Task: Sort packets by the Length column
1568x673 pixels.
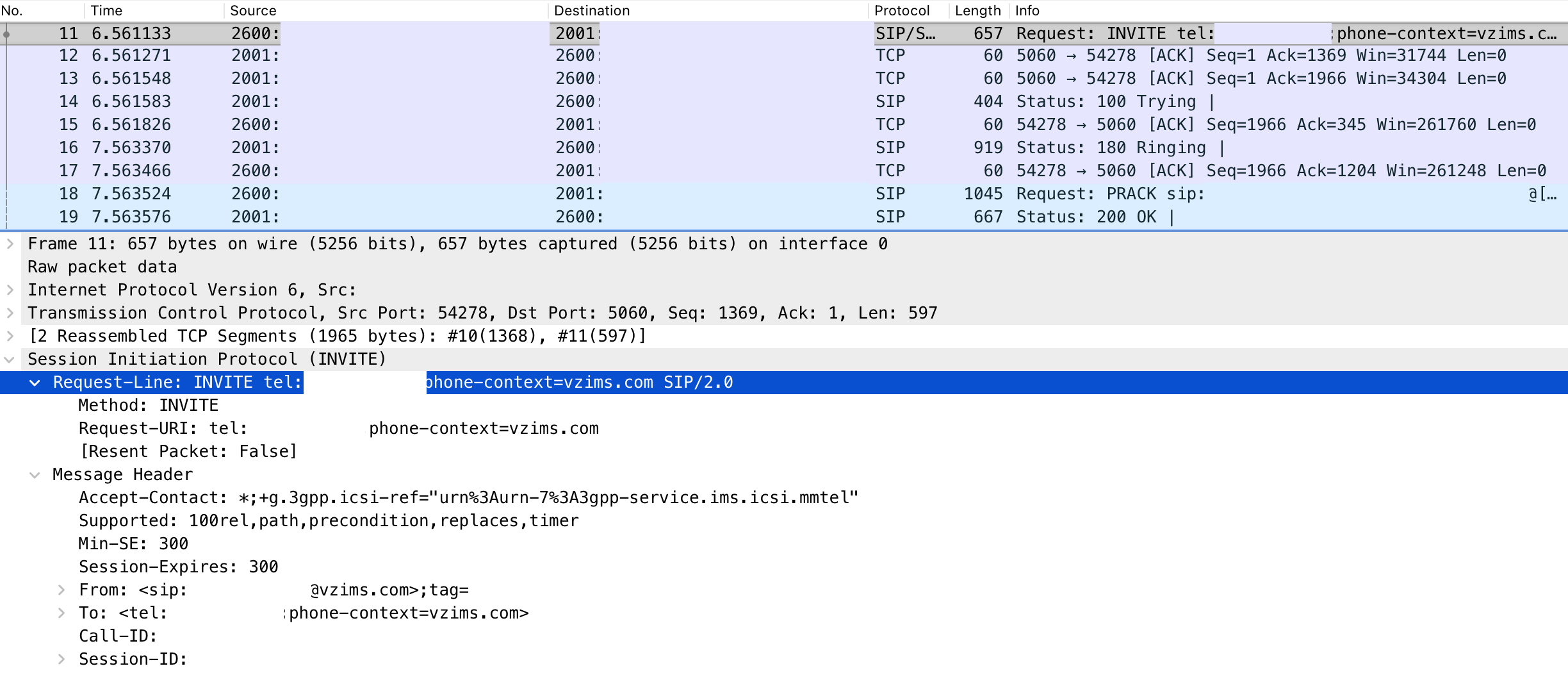Action: coord(979,11)
